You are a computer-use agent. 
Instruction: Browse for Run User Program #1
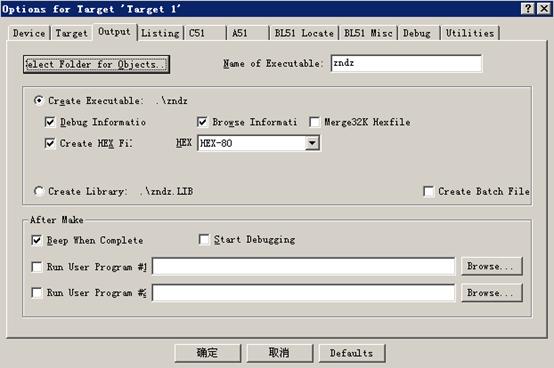point(491,266)
